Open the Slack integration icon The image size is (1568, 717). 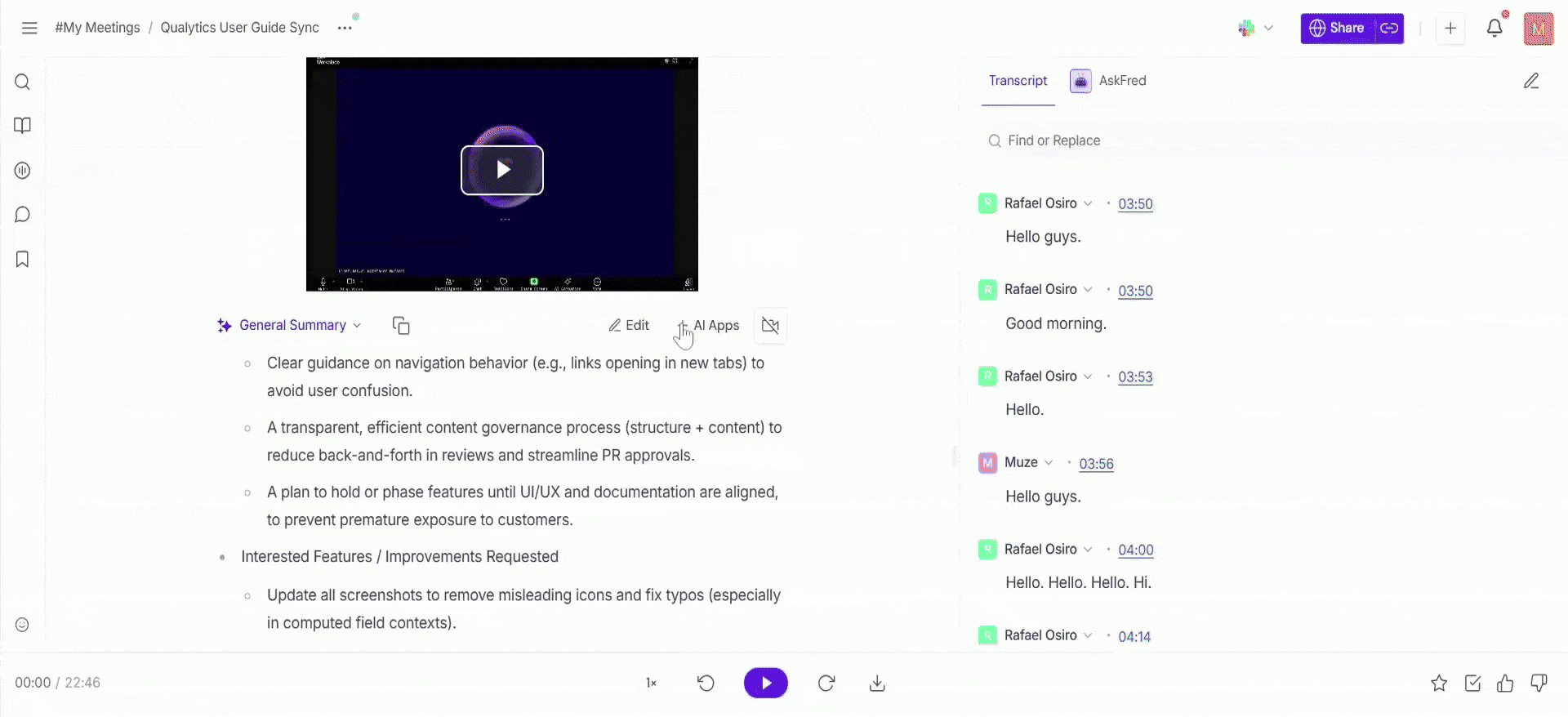(1246, 28)
